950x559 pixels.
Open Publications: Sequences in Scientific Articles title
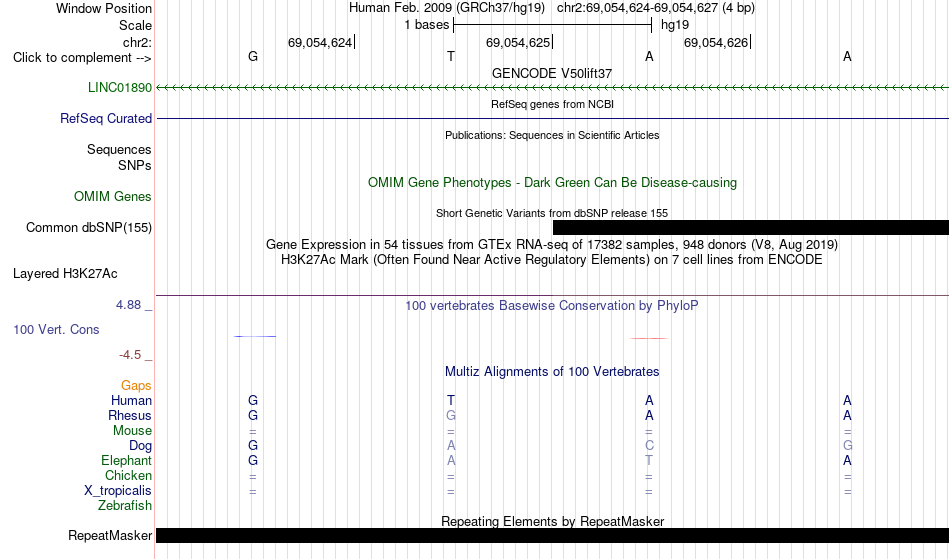point(552,135)
